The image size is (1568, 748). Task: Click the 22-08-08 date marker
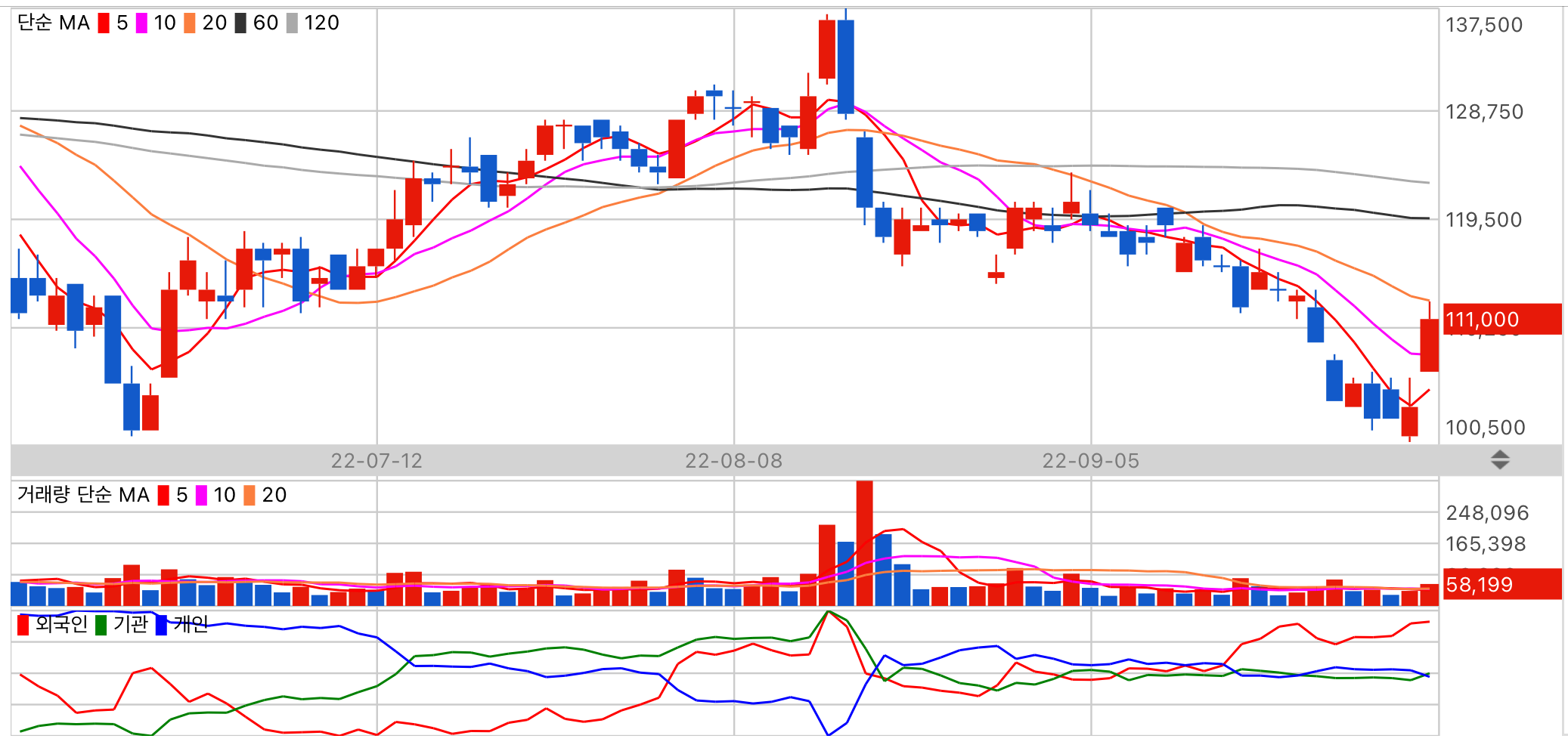coord(733,461)
